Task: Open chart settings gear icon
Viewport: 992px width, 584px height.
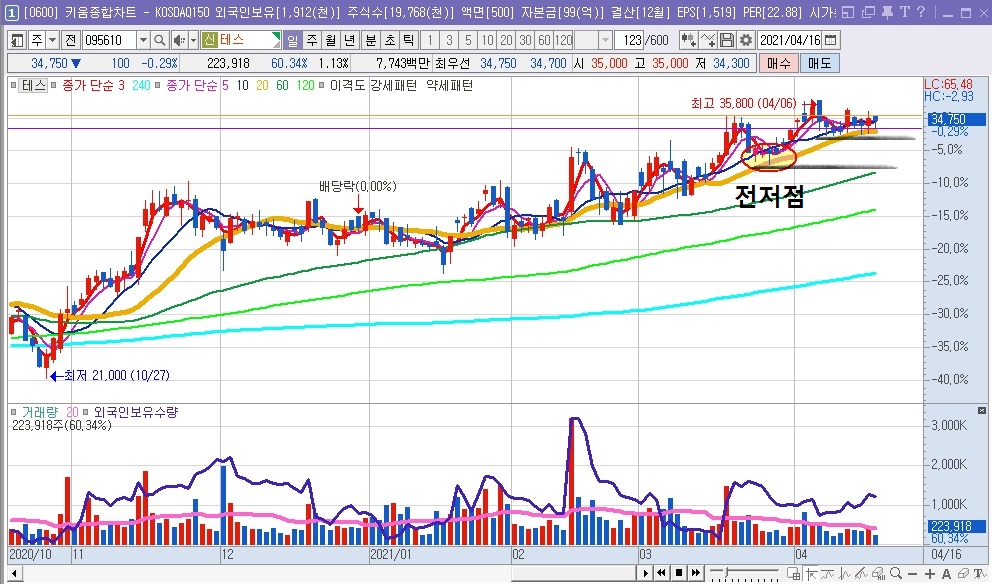Action: (746, 40)
